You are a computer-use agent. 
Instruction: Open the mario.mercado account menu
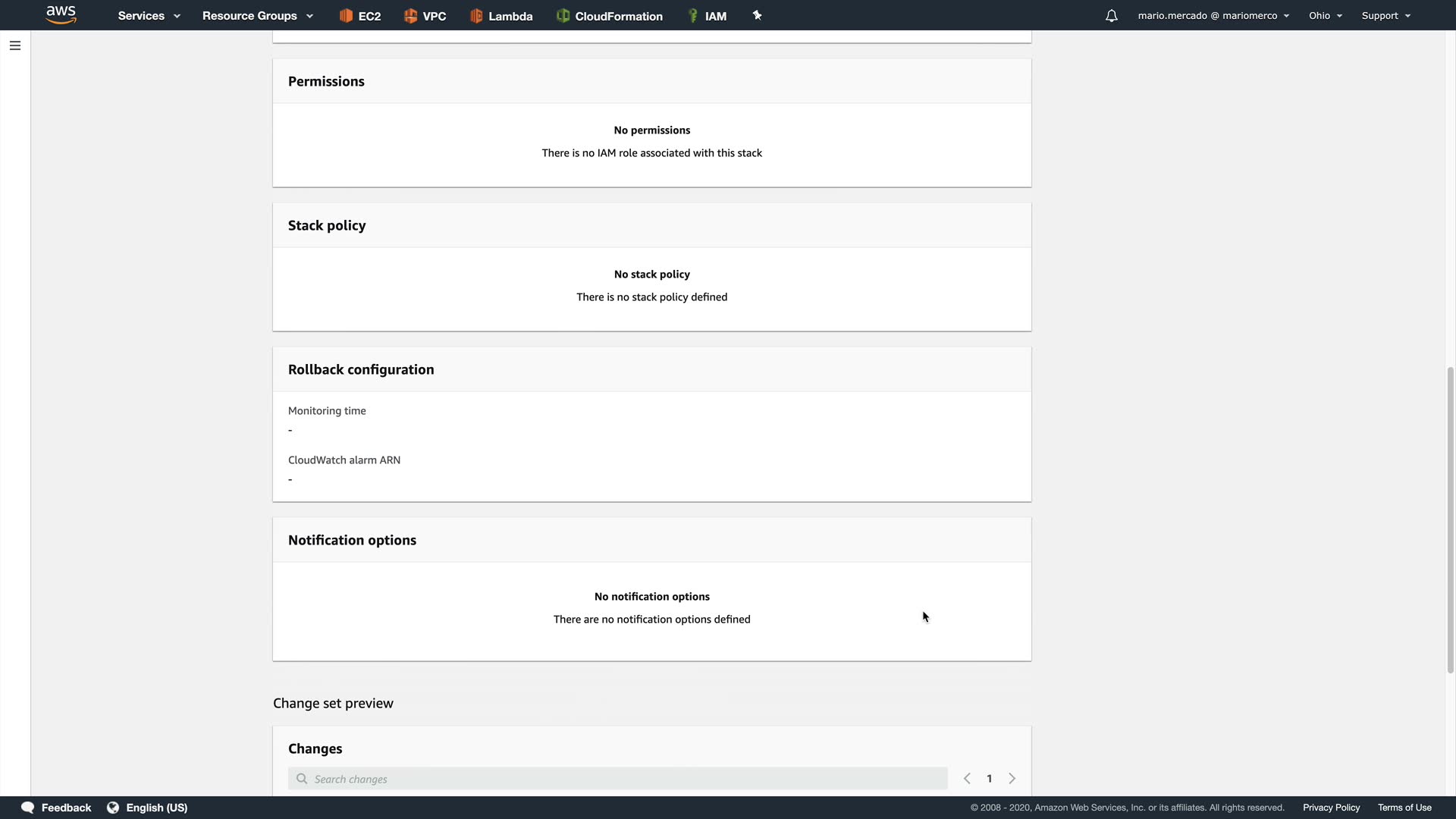[1213, 16]
